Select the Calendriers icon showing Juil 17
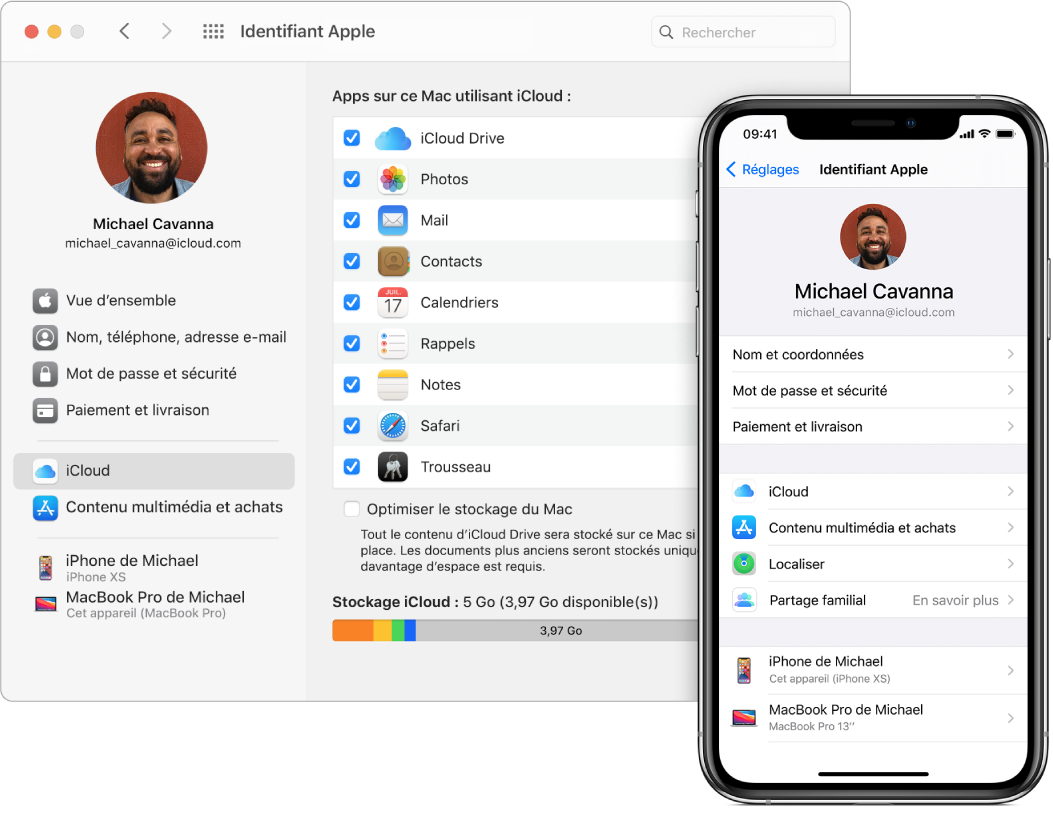Image resolution: width=1053 pixels, height=817 pixels. [392, 302]
